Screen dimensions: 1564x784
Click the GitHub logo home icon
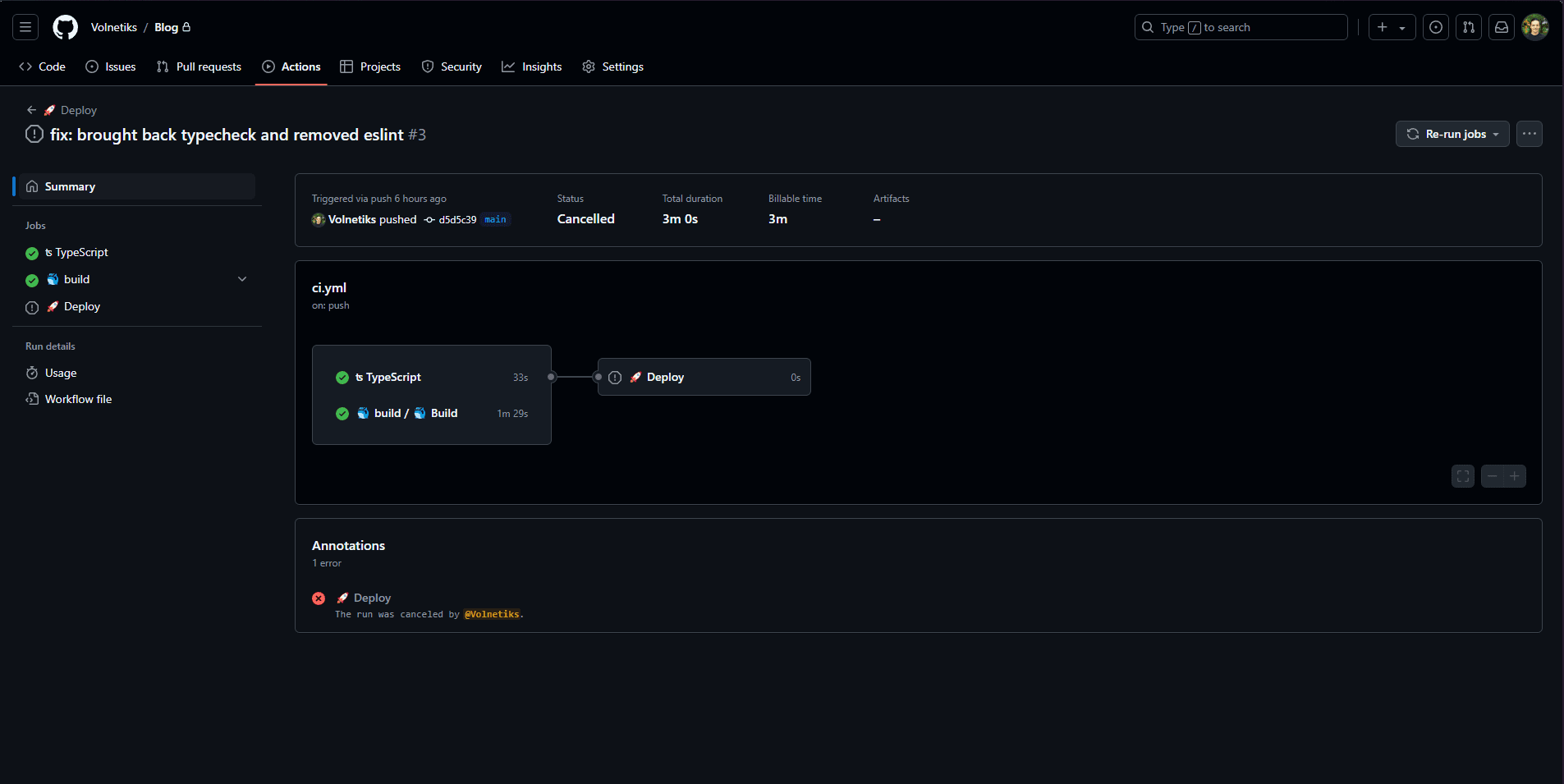tap(65, 27)
